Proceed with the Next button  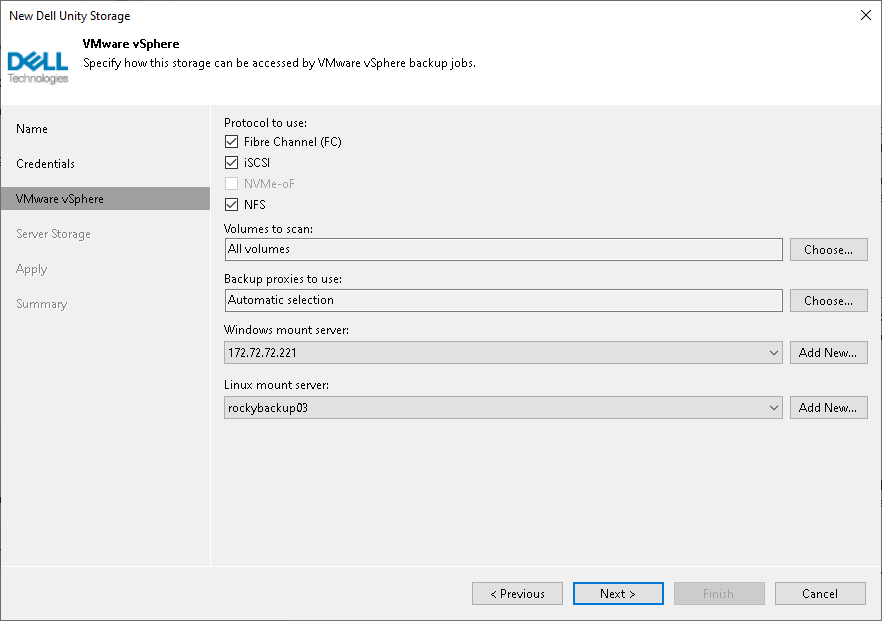(618, 593)
